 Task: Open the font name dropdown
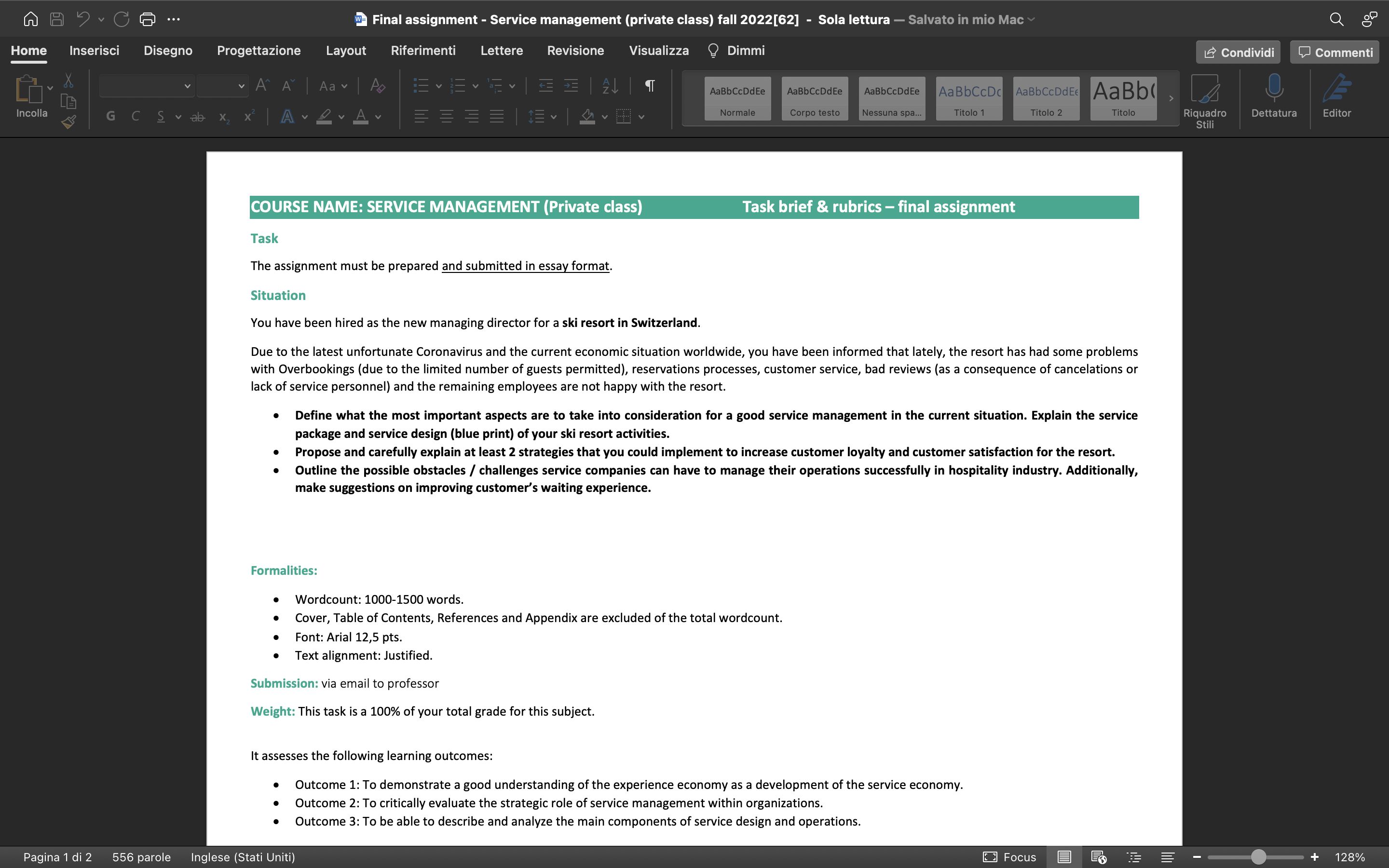[146, 86]
